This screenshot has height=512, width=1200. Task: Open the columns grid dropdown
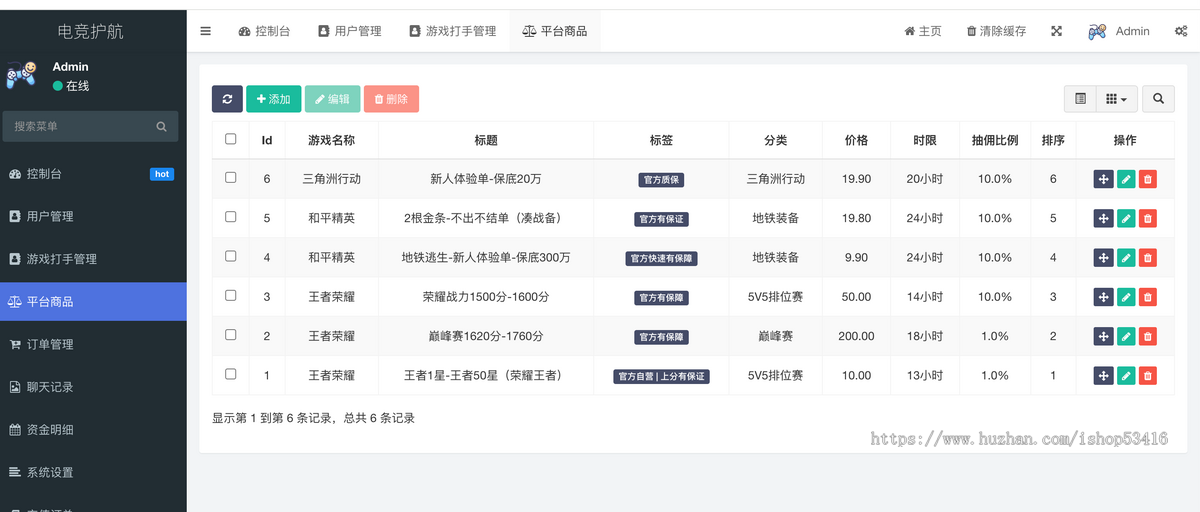1116,99
